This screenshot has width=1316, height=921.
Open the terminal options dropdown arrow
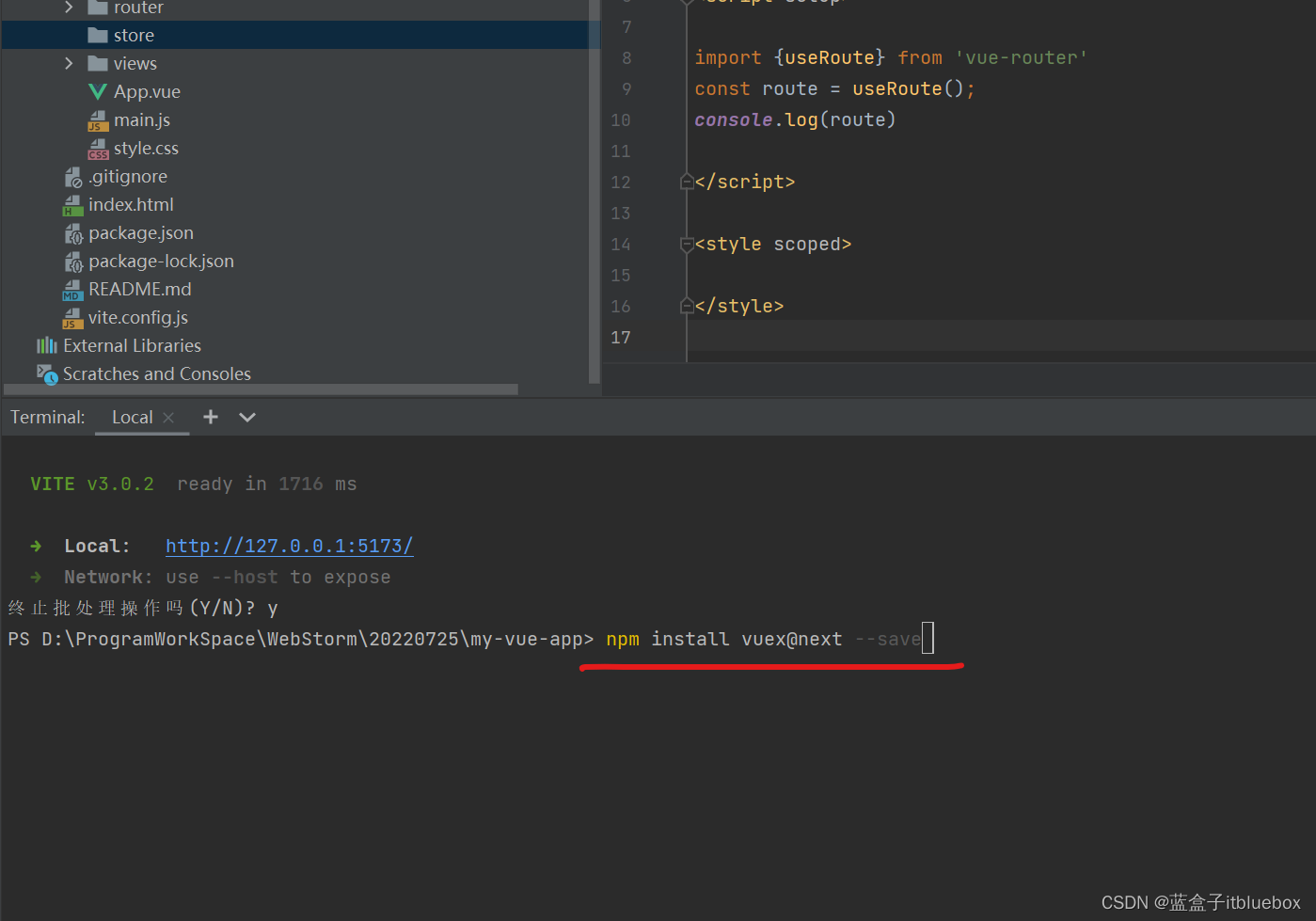pyautogui.click(x=247, y=417)
